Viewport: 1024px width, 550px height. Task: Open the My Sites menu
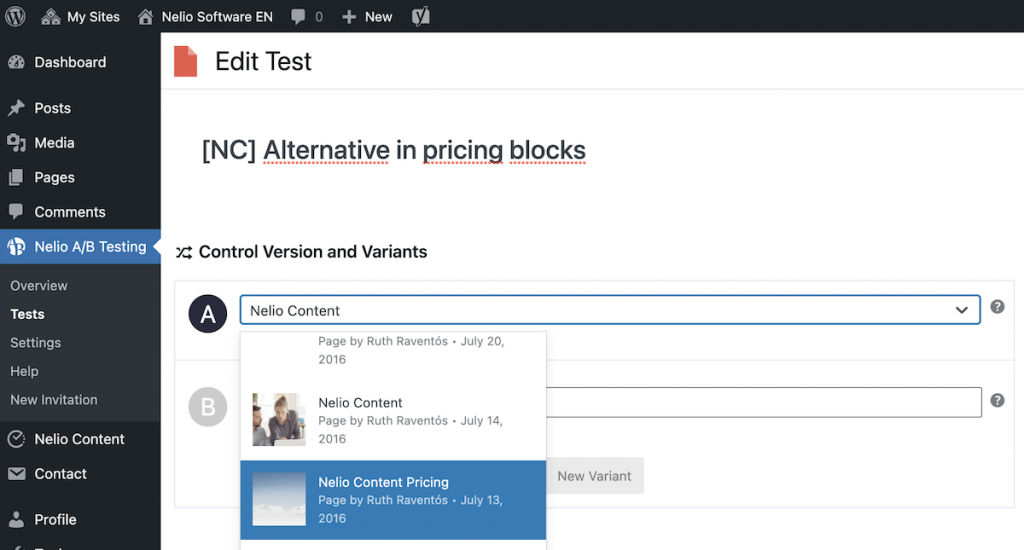tap(80, 16)
